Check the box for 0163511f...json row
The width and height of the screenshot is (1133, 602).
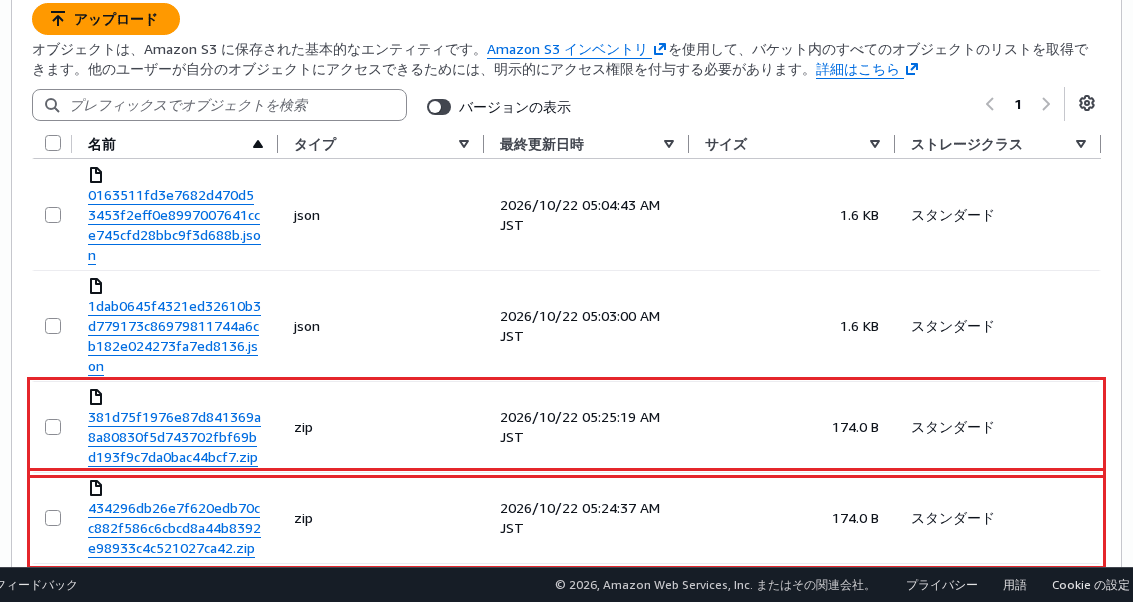[53, 215]
